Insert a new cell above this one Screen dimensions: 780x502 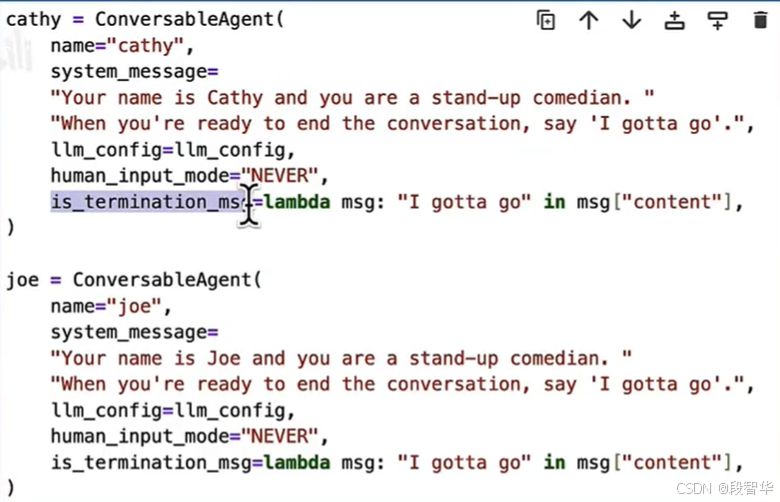tap(675, 20)
